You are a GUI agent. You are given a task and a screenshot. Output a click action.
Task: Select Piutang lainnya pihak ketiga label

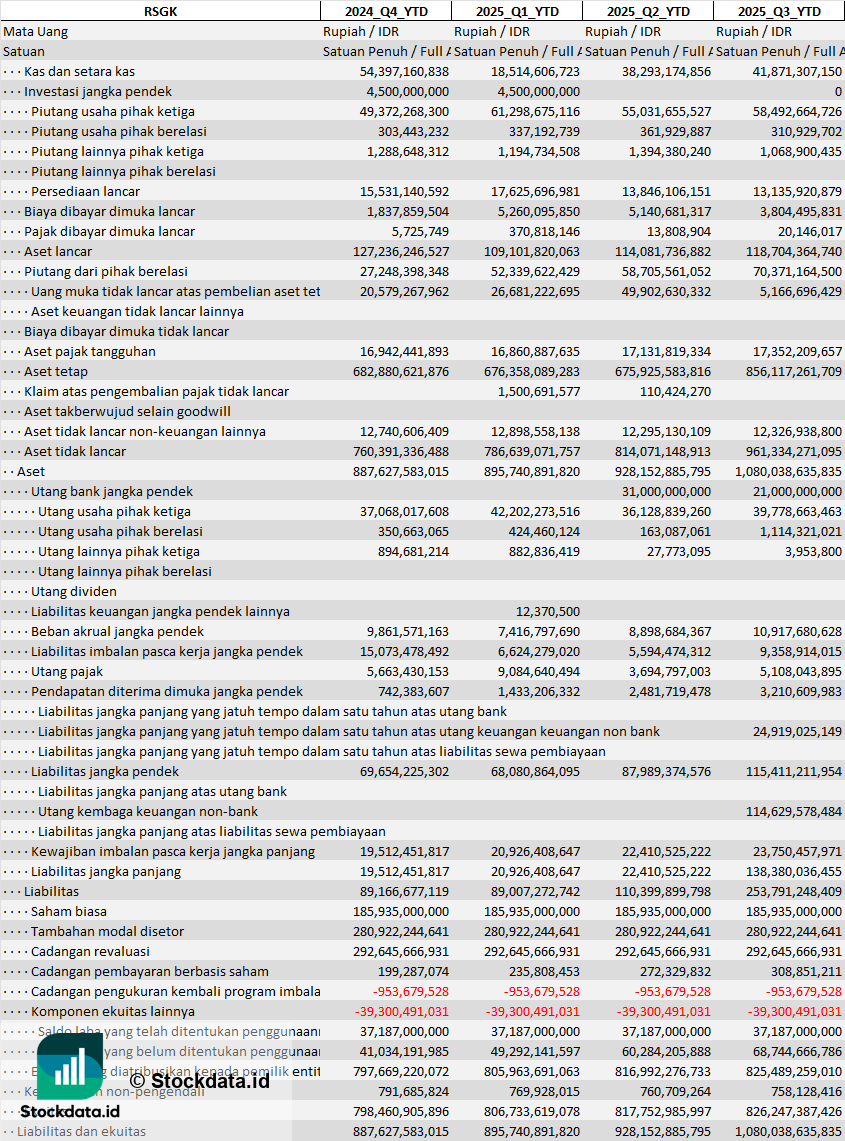117,151
